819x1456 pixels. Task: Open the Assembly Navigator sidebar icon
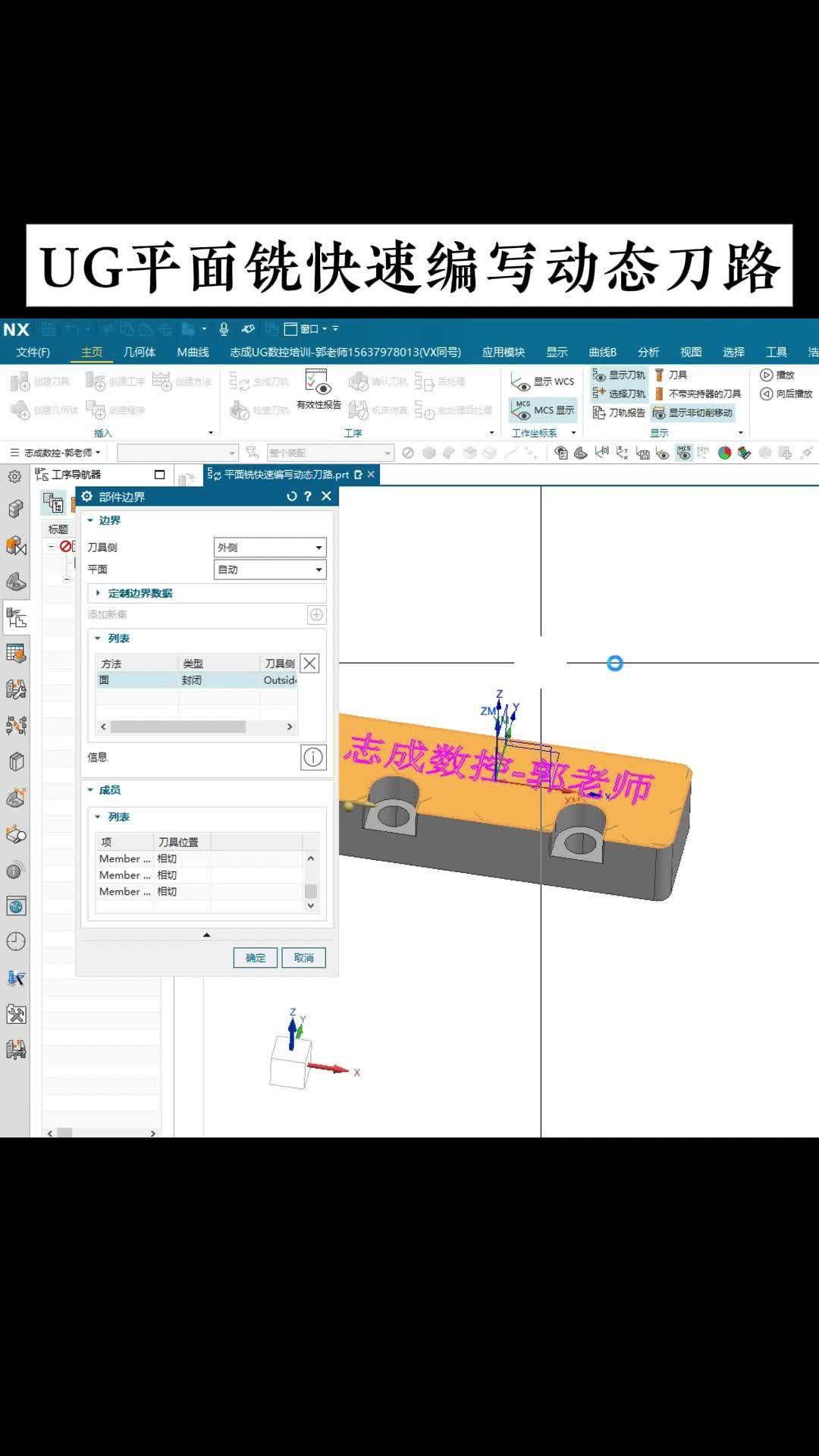(x=16, y=510)
